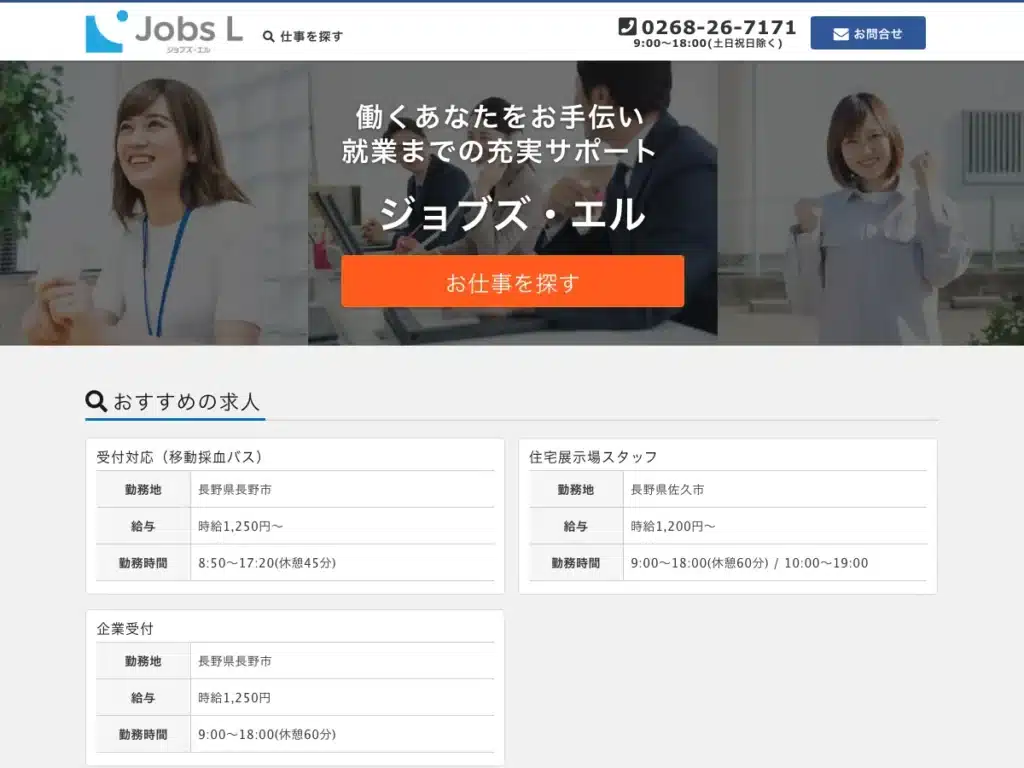Click the Jobs L logo
Image resolution: width=1024 pixels, height=768 pixels.
(x=164, y=32)
